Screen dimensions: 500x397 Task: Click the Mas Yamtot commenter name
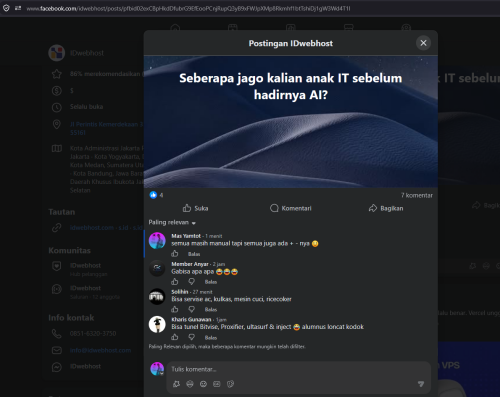(186, 236)
